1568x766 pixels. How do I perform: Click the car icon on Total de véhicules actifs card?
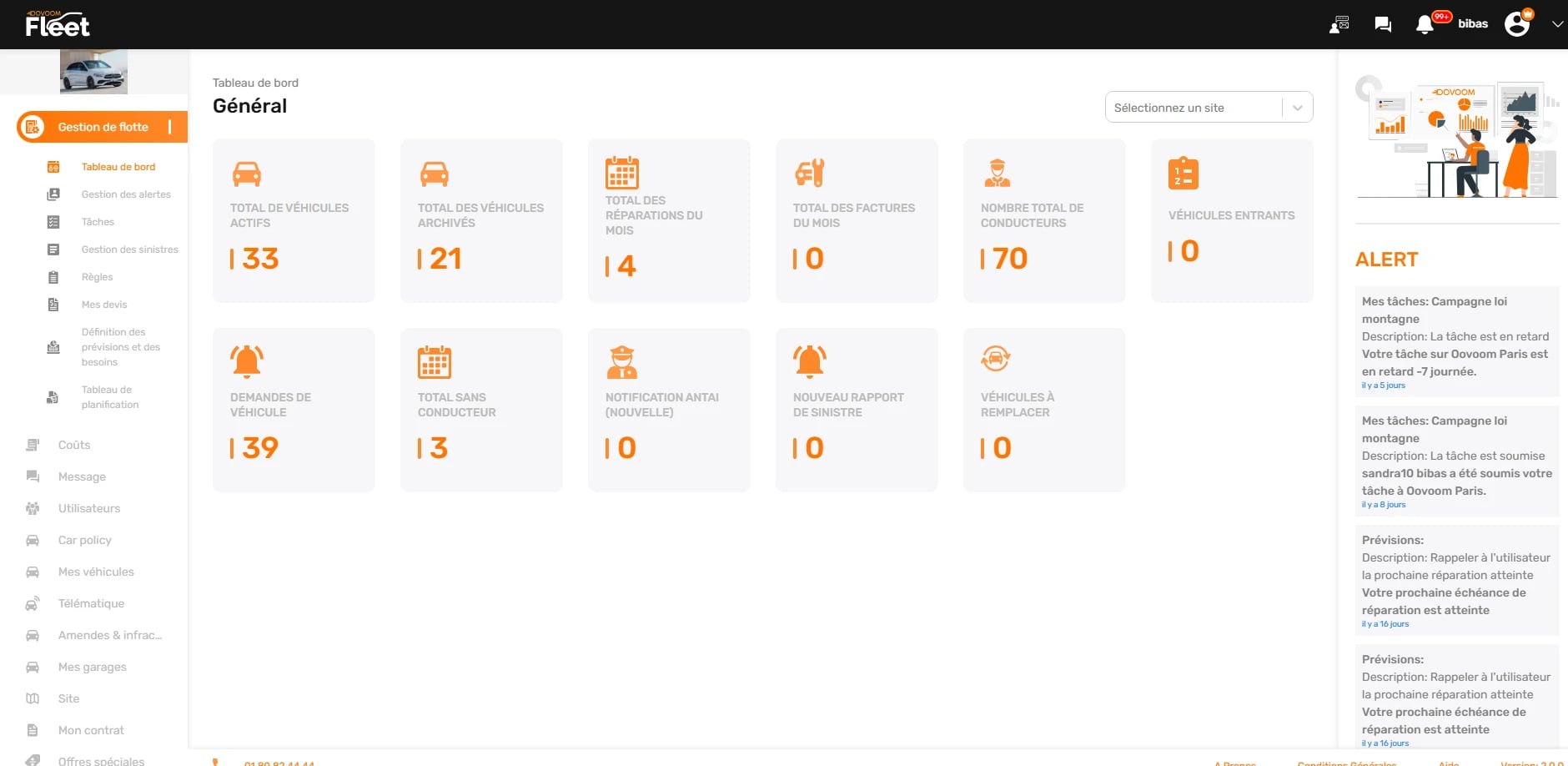pyautogui.click(x=247, y=174)
